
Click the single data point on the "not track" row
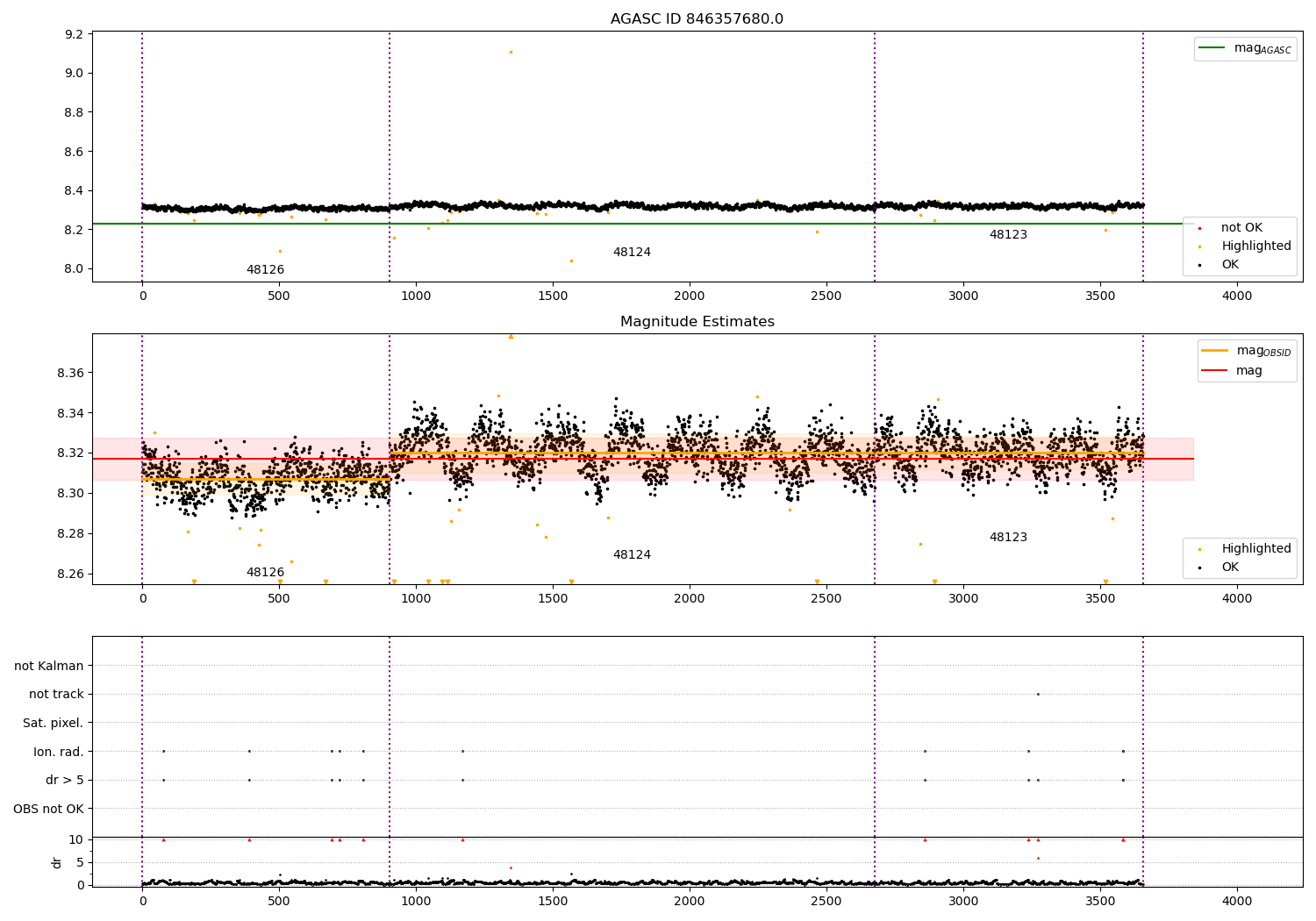tap(1038, 694)
